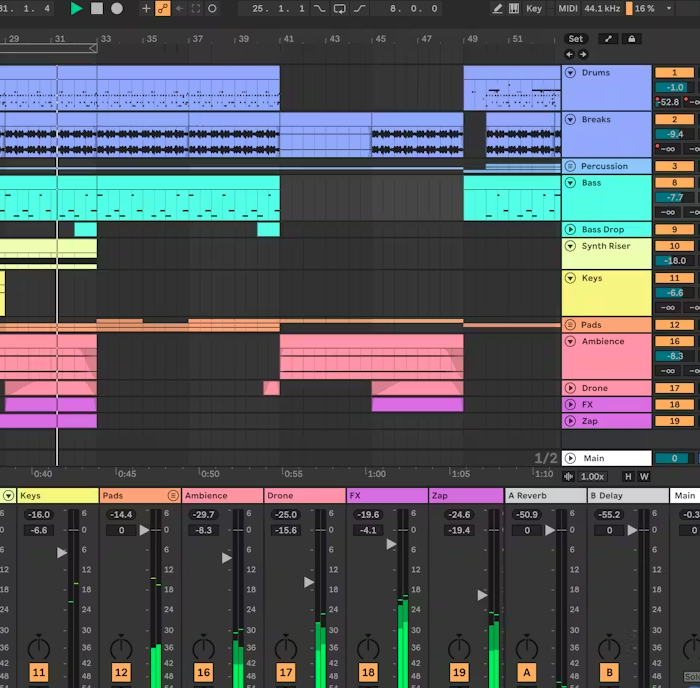This screenshot has height=688, width=700.
Task: Click the Capture MIDI bracket icon
Action: click(196, 8)
